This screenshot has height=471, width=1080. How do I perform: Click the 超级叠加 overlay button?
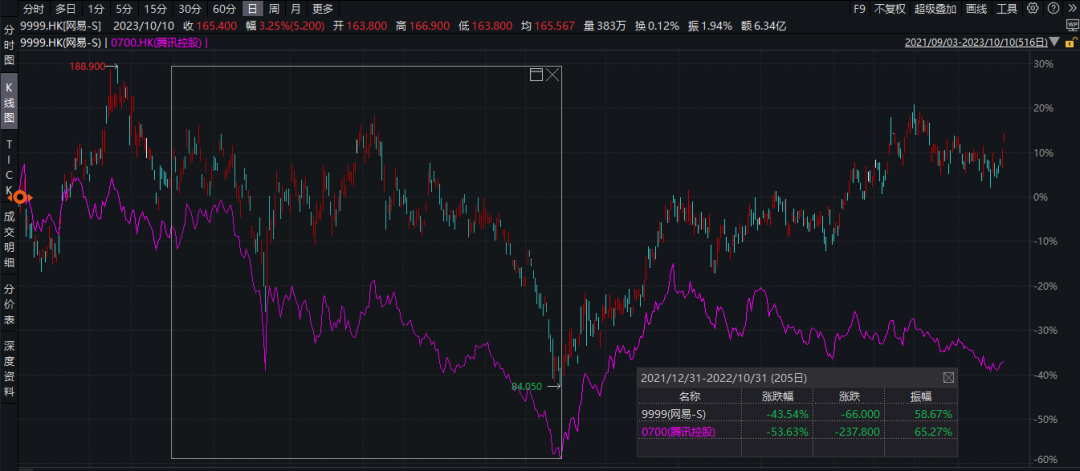point(935,9)
